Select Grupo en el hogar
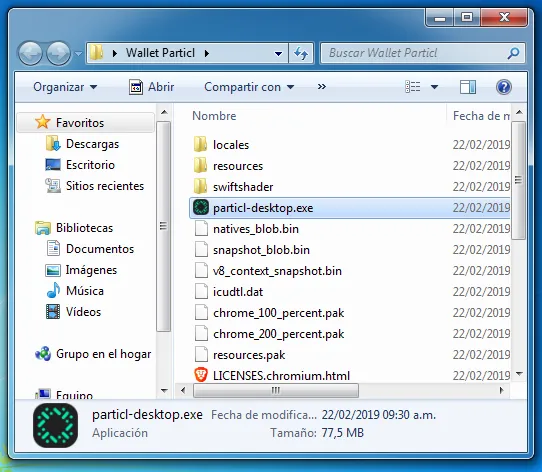This screenshot has height=472, width=542. pos(103,354)
